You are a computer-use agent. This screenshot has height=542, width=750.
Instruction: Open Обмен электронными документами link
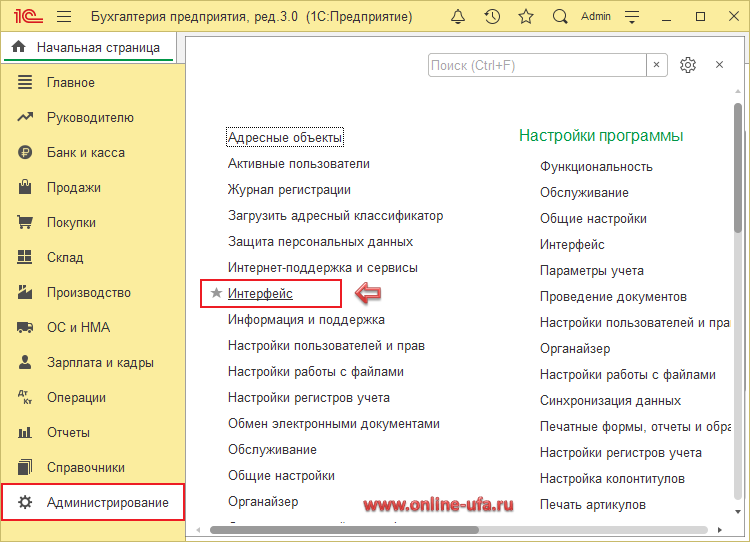click(334, 424)
